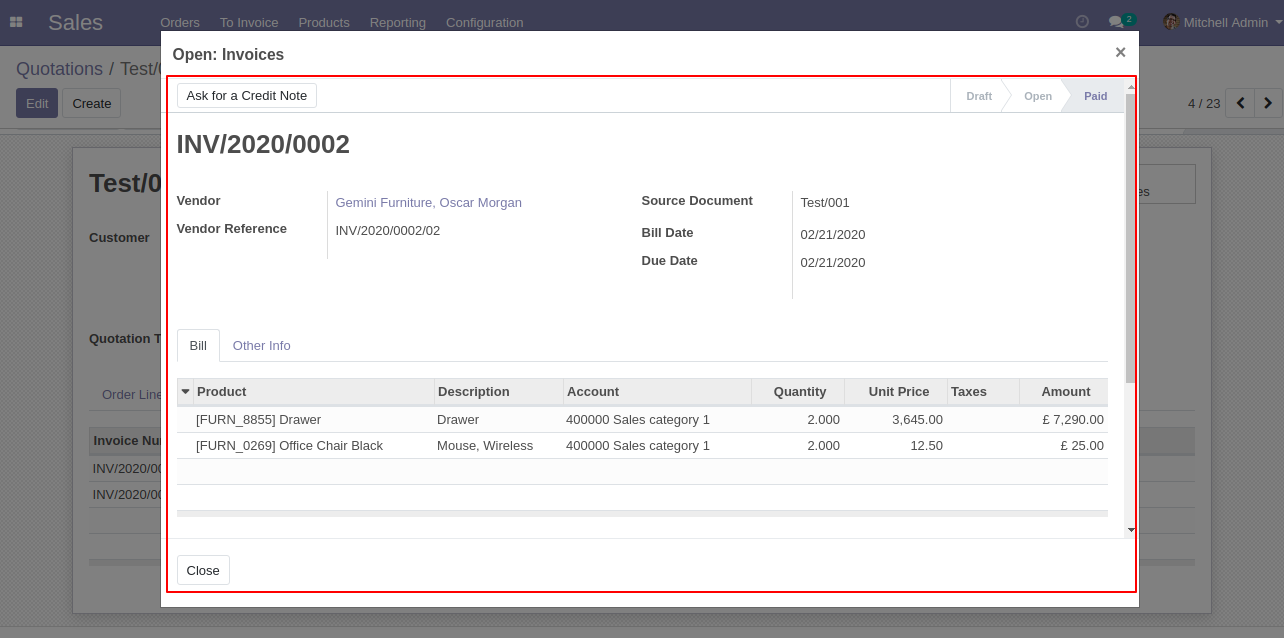
Task: Click the Edit button
Action: tap(37, 103)
